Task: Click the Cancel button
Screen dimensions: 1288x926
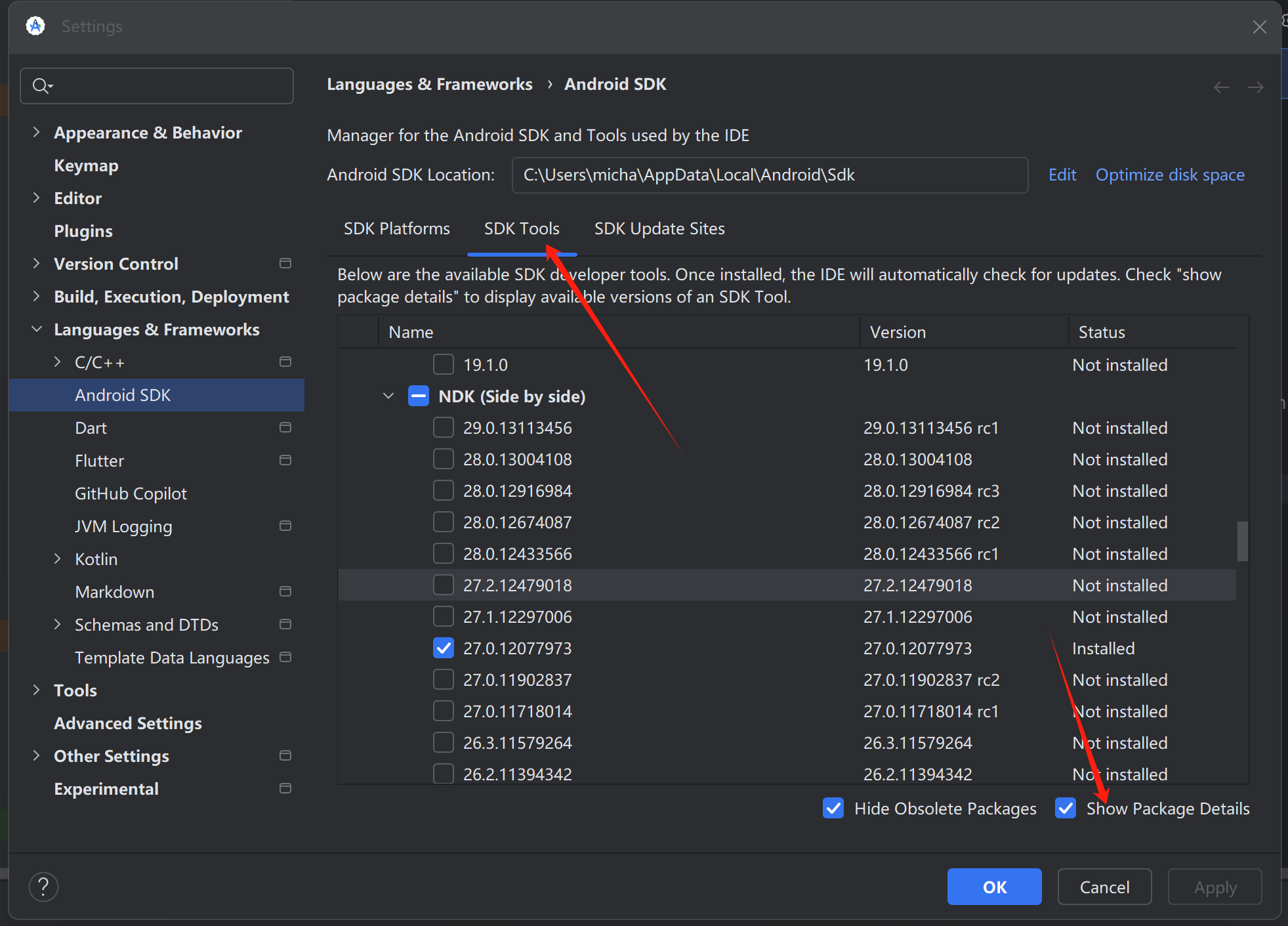Action: click(1104, 887)
